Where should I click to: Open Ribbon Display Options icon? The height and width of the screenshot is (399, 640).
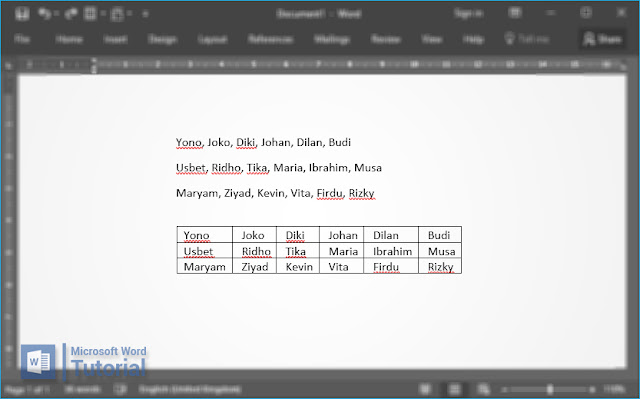tap(515, 13)
